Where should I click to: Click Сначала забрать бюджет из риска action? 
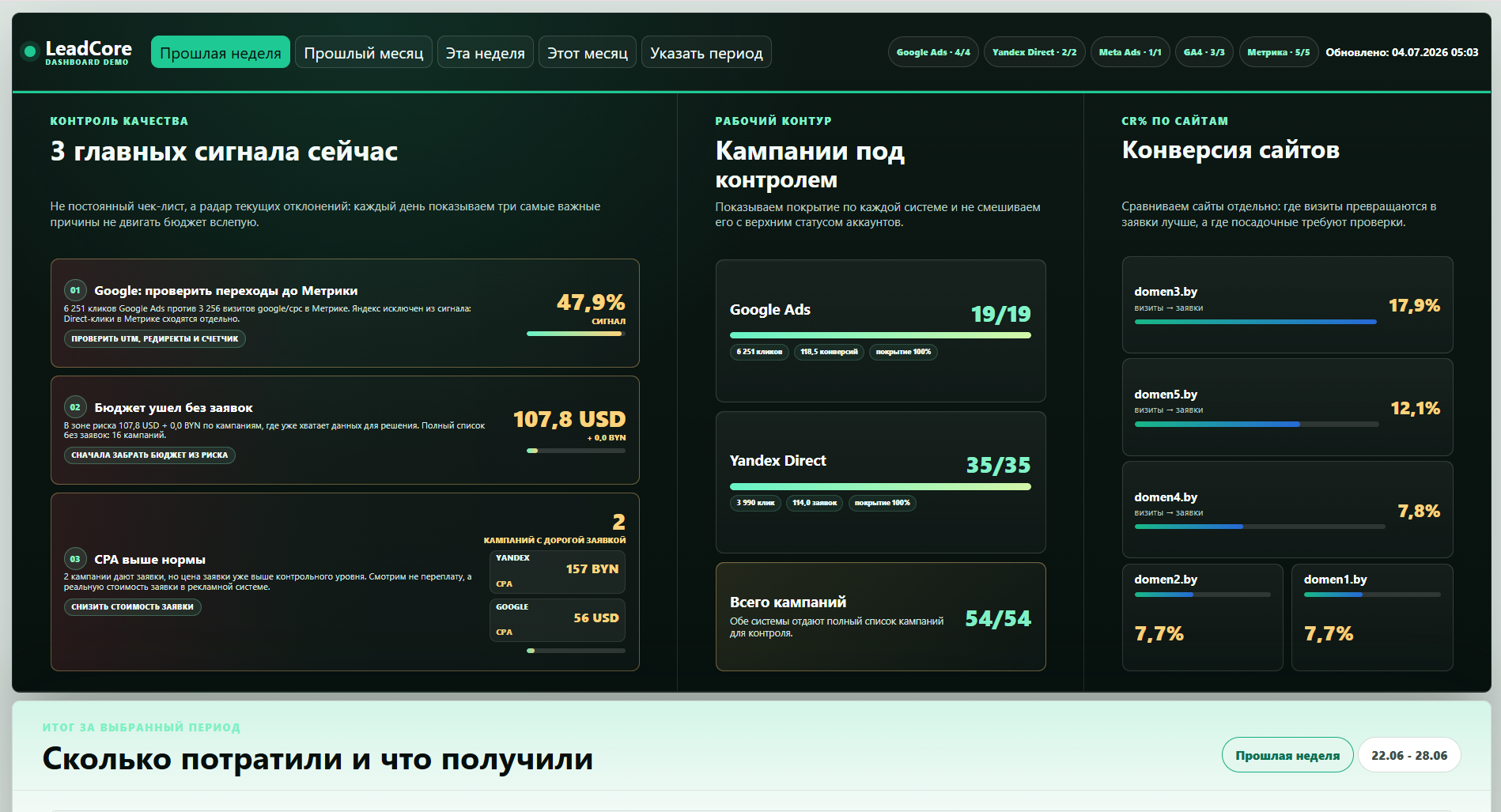click(x=149, y=455)
